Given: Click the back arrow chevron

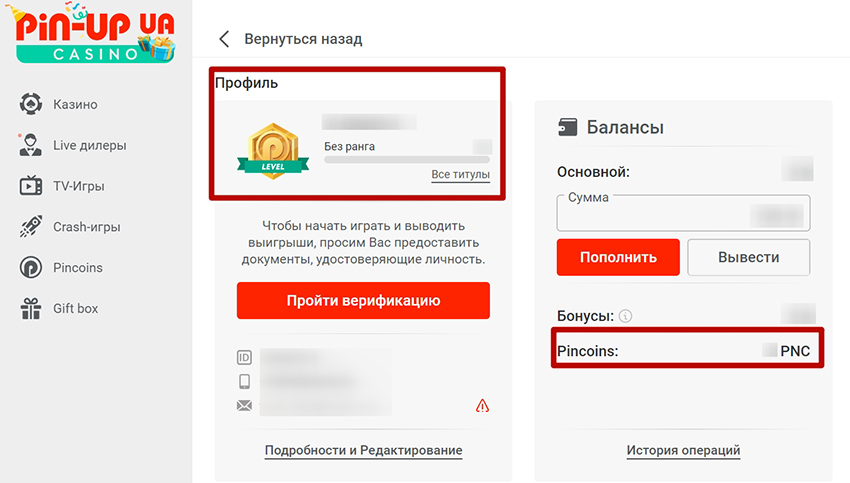Looking at the screenshot, I should pyautogui.click(x=224, y=39).
